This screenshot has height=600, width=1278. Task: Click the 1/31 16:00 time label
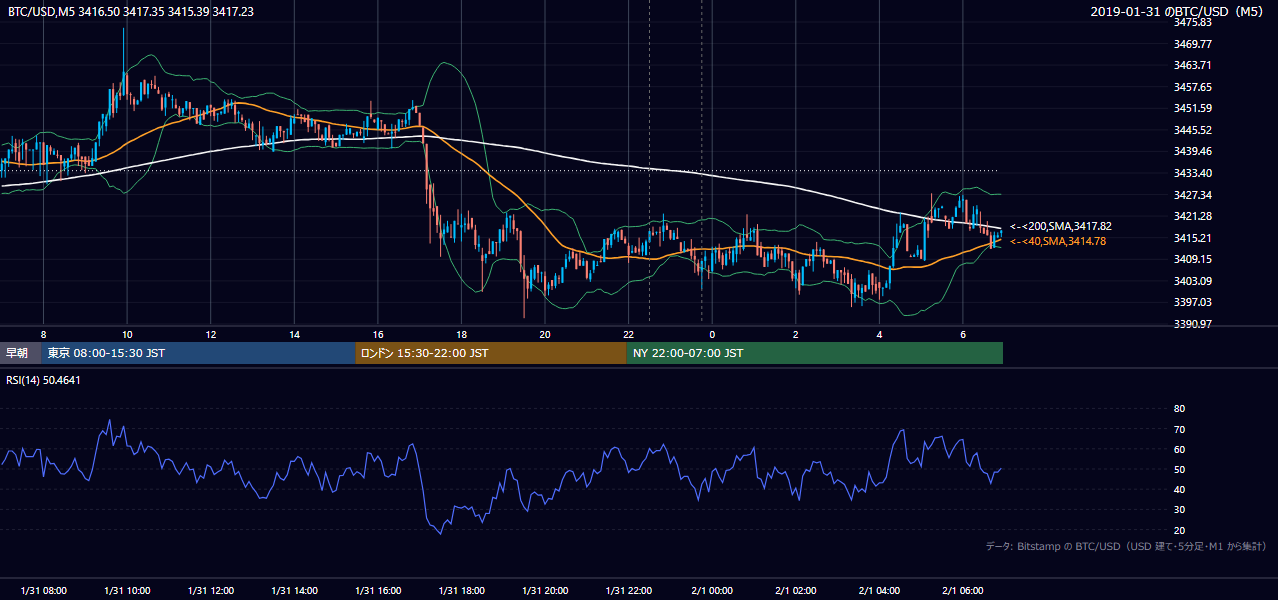[378, 590]
